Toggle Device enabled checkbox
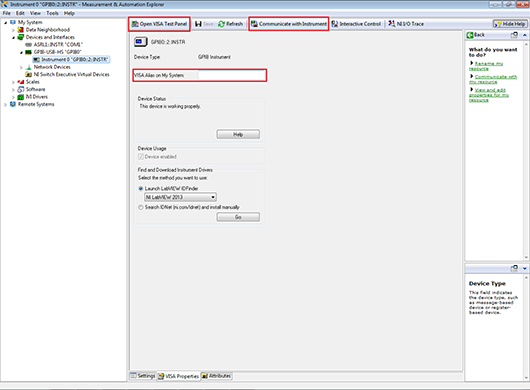Viewport: 530px width, 390px height. 141,156
